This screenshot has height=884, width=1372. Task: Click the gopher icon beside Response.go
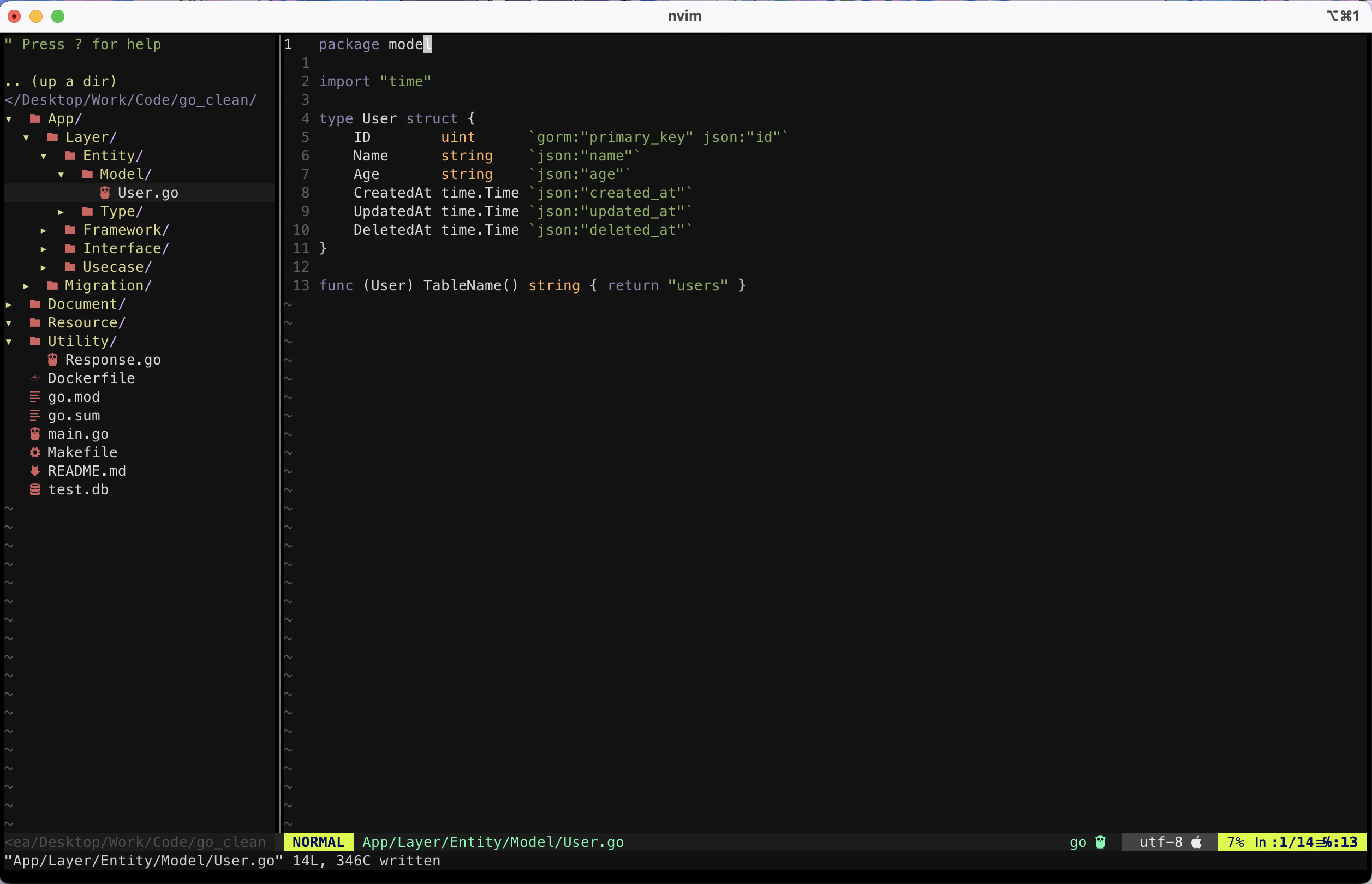pos(53,360)
